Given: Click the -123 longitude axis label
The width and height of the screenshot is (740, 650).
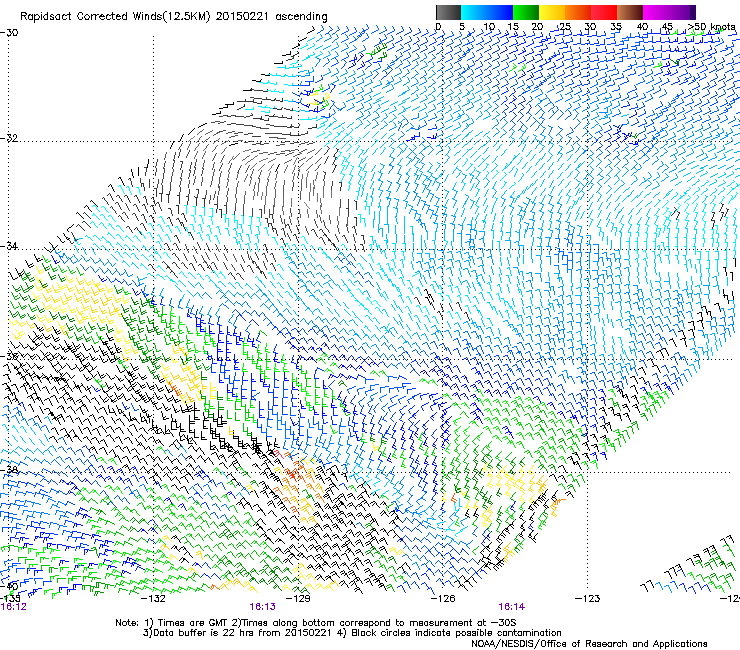Looking at the screenshot, I should (x=588, y=599).
